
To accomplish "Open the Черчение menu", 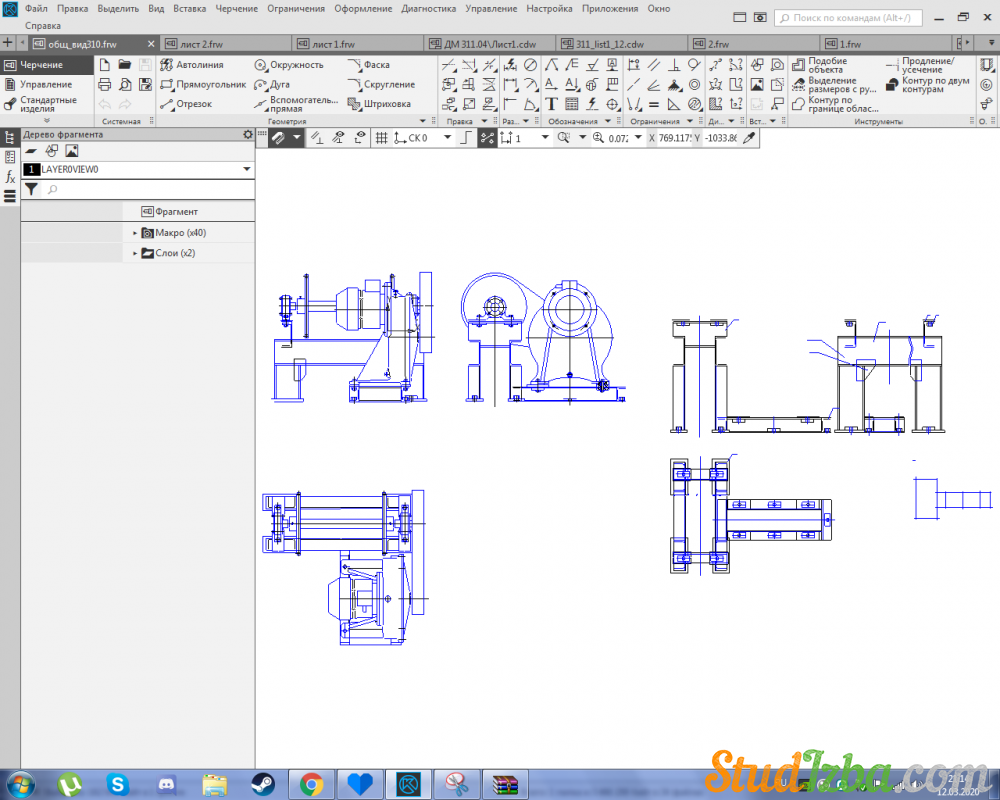I will pyautogui.click(x=236, y=8).
